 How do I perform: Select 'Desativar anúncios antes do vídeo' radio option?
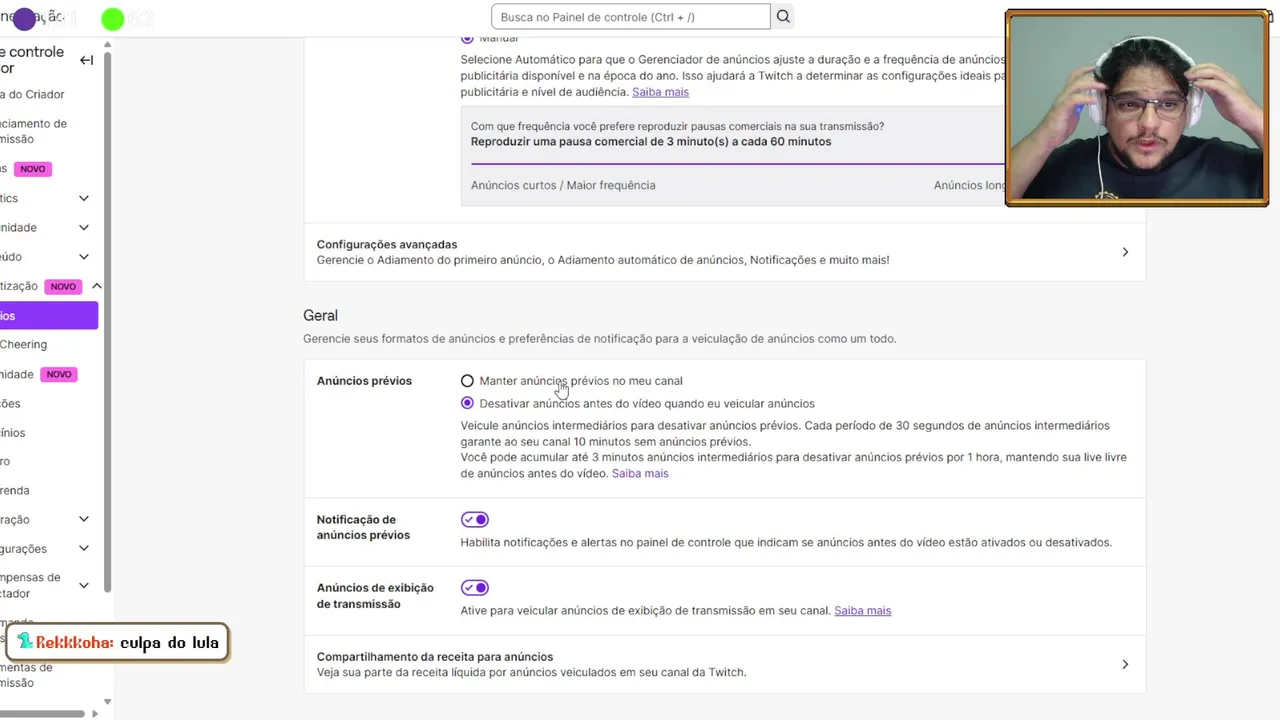coord(467,403)
